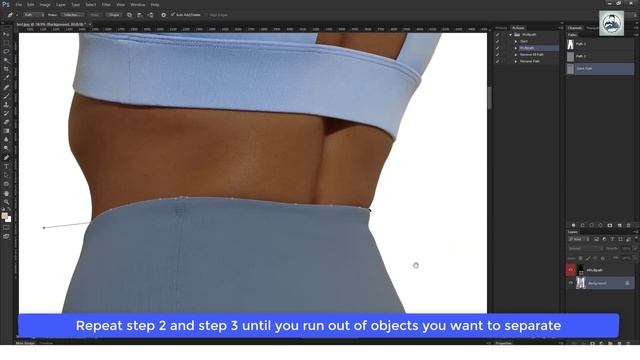This screenshot has height=360, width=640.
Task: Toggle checkmark for the highlighted Multipath action
Action: click(x=498, y=48)
